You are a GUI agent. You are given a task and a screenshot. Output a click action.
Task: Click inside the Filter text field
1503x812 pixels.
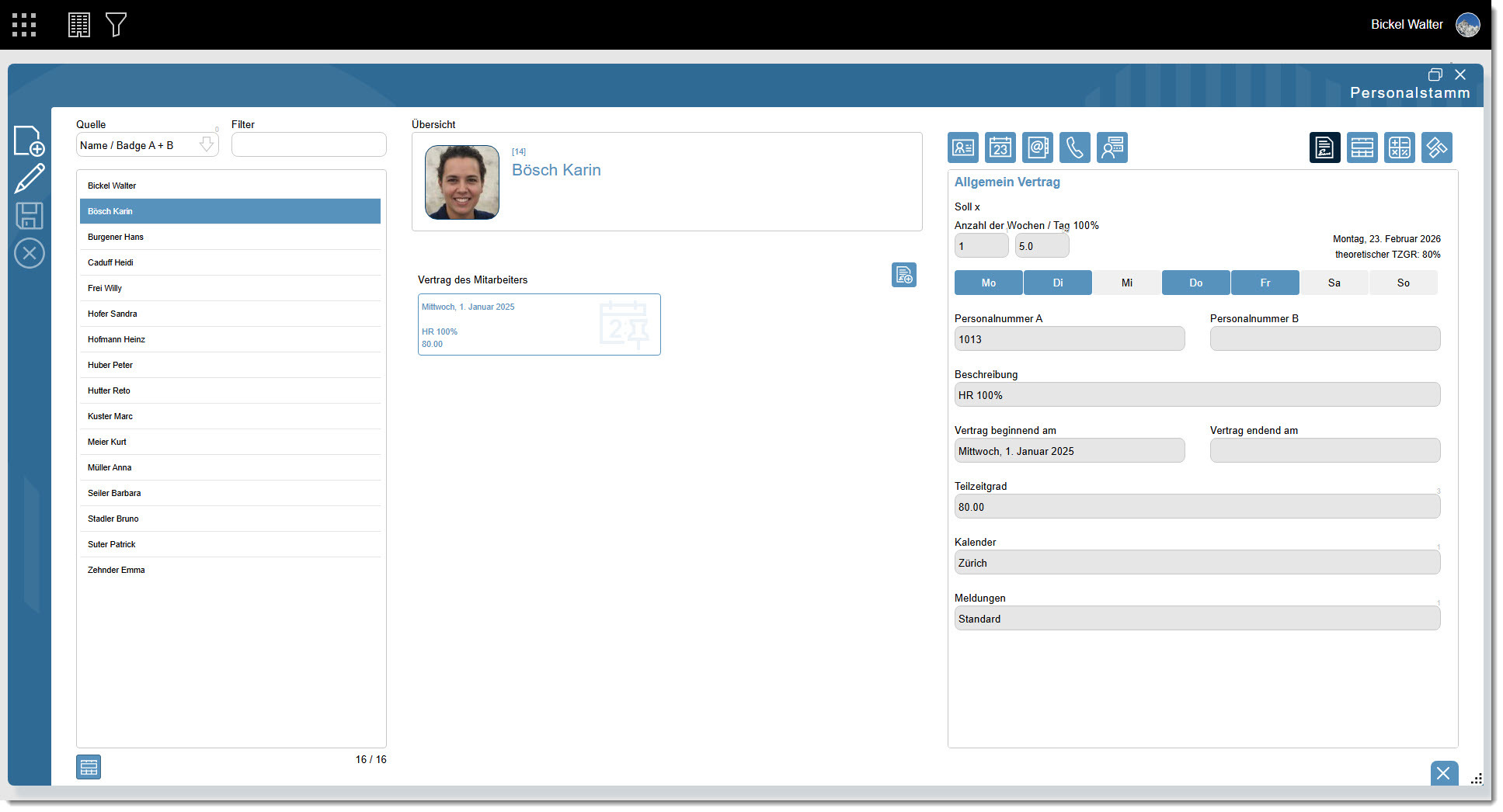[308, 144]
